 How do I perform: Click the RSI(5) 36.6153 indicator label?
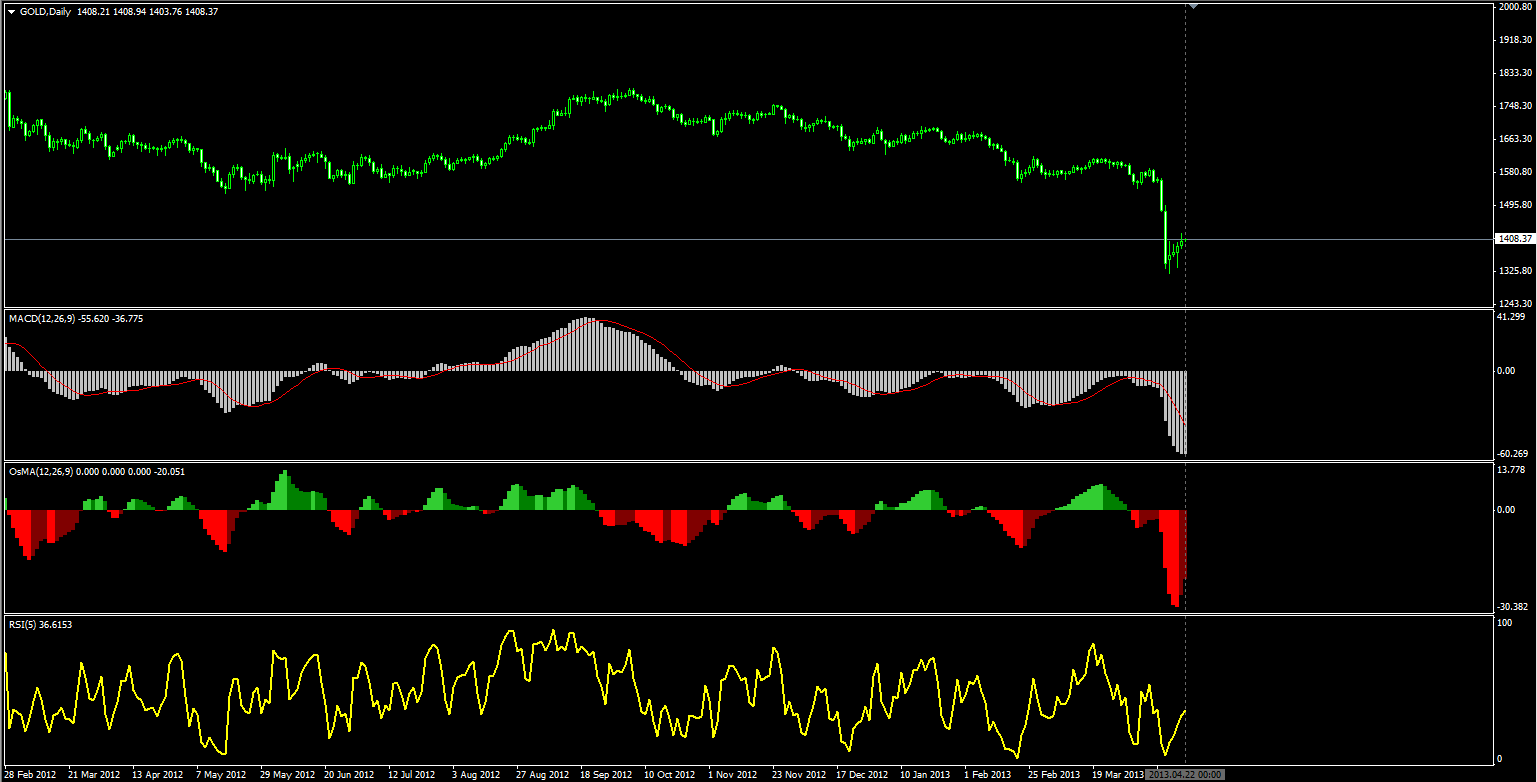(40, 624)
